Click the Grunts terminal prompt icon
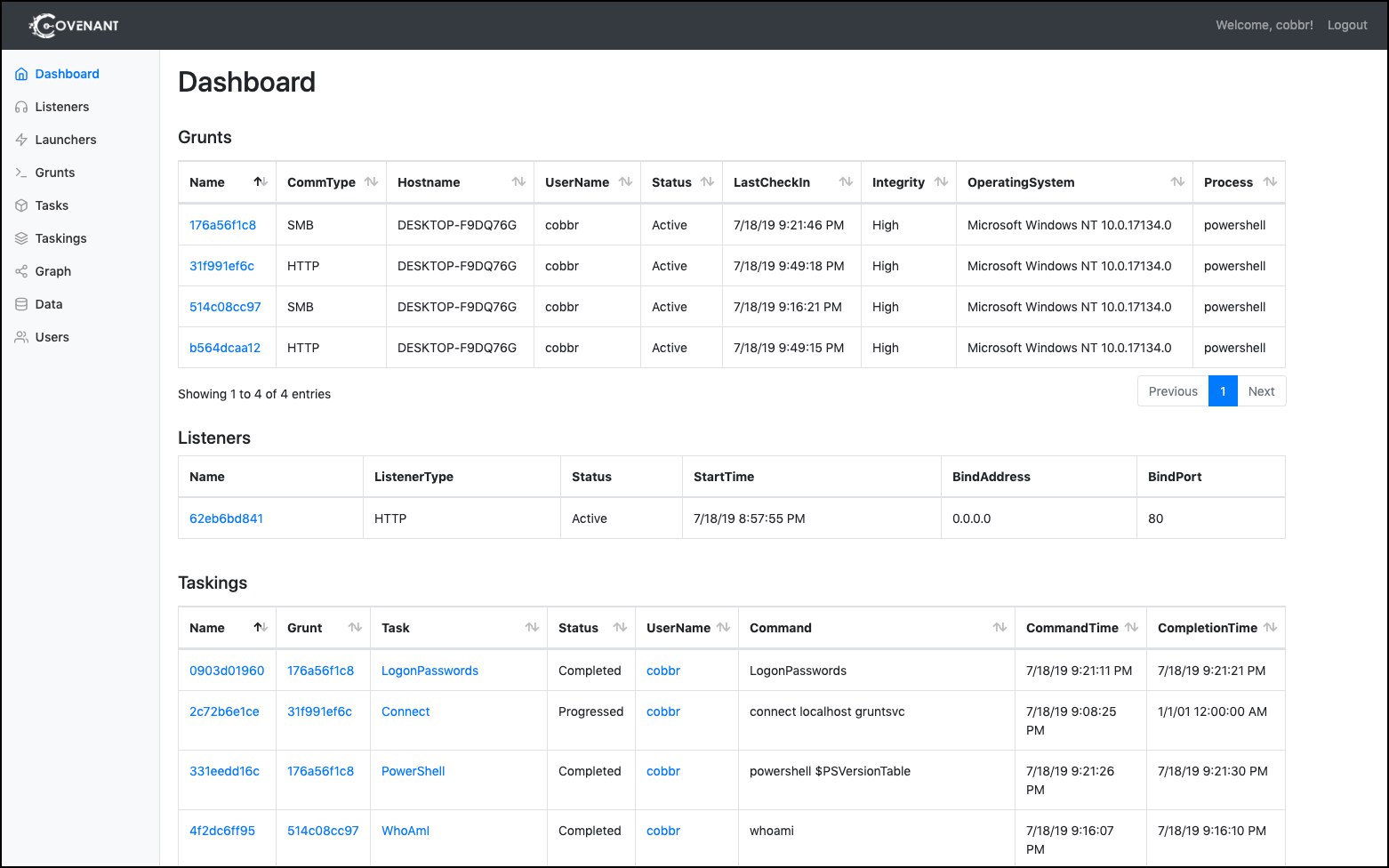Viewport: 1389px width, 868px height. [x=21, y=173]
